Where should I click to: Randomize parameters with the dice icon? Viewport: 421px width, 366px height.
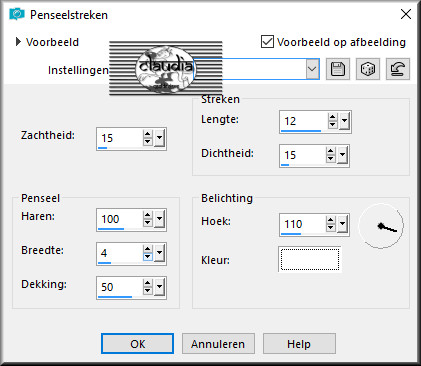click(x=368, y=69)
